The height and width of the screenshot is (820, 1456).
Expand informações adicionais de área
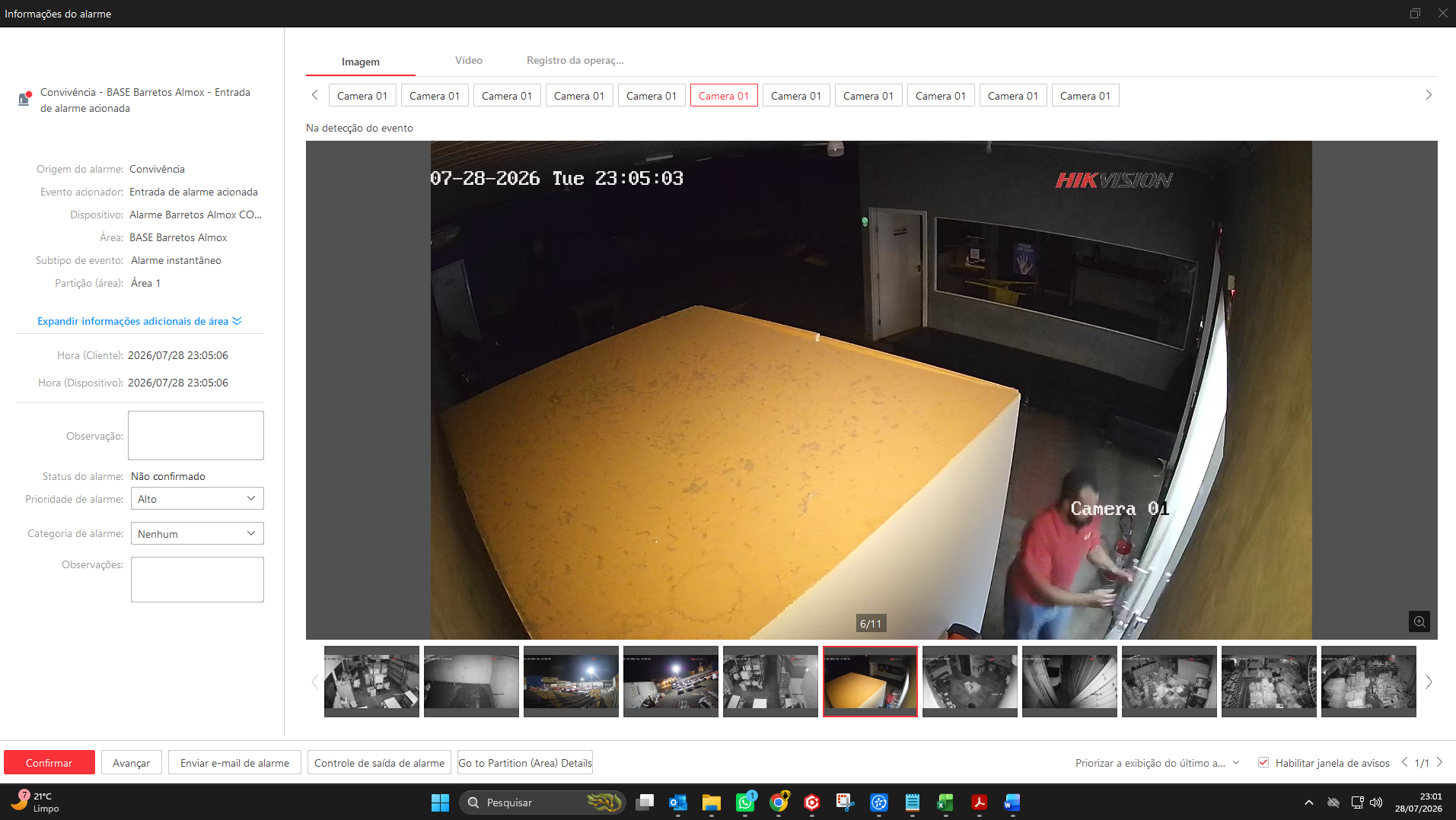139,321
